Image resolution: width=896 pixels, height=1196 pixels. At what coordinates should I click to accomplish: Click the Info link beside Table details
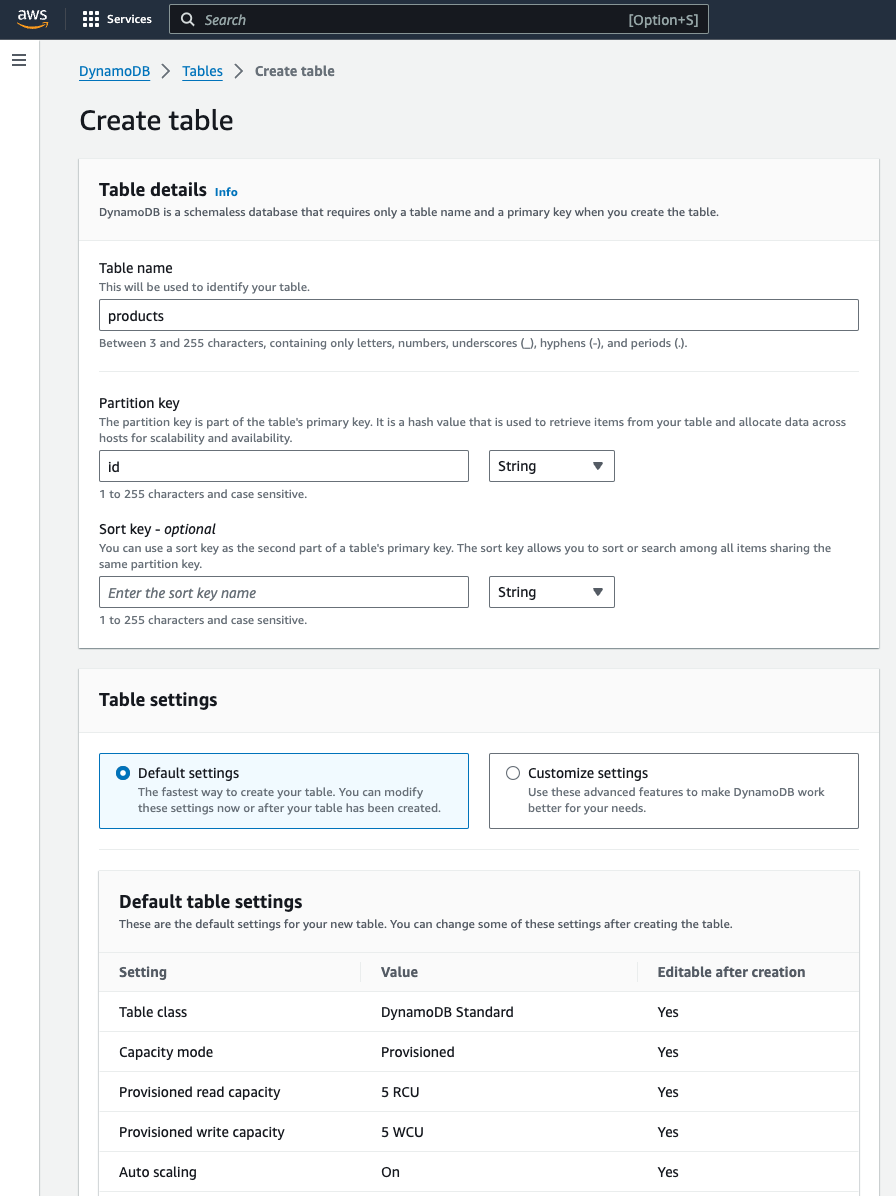coord(225,192)
